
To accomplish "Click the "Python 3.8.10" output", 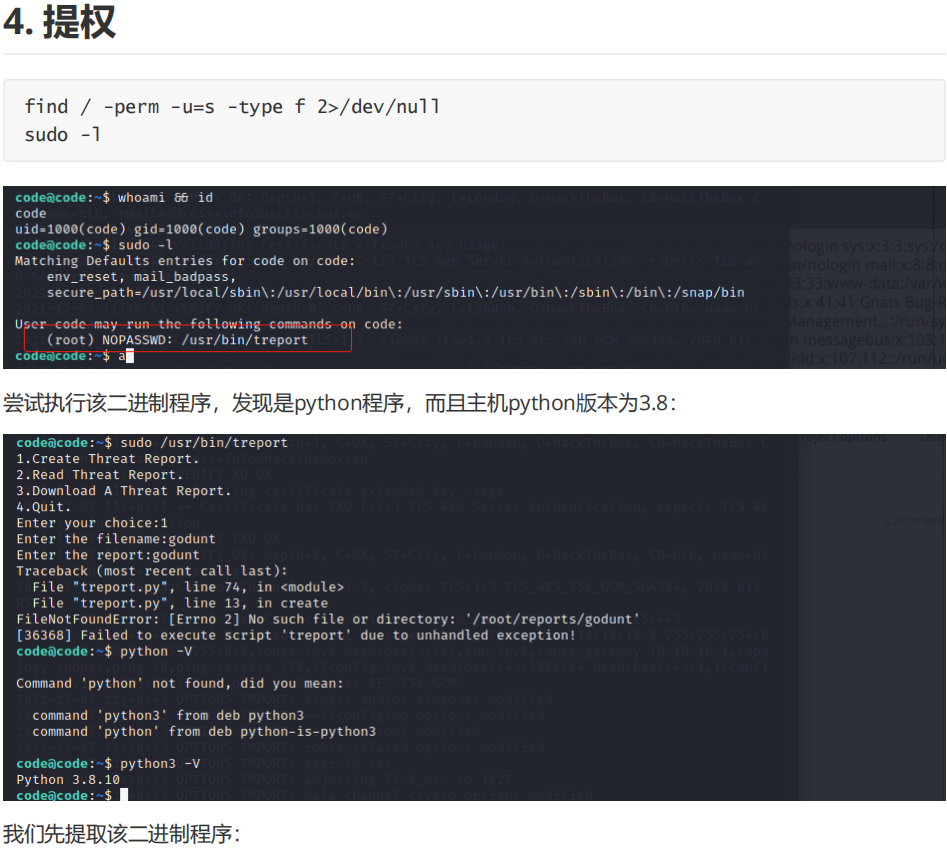I will [68, 779].
